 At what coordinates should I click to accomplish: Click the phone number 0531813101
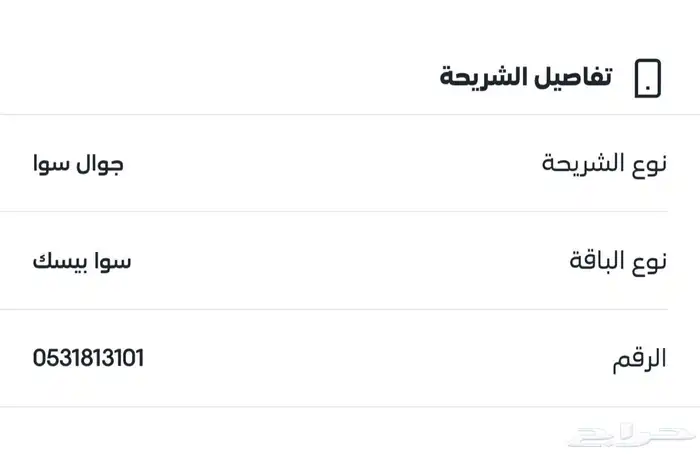88,357
